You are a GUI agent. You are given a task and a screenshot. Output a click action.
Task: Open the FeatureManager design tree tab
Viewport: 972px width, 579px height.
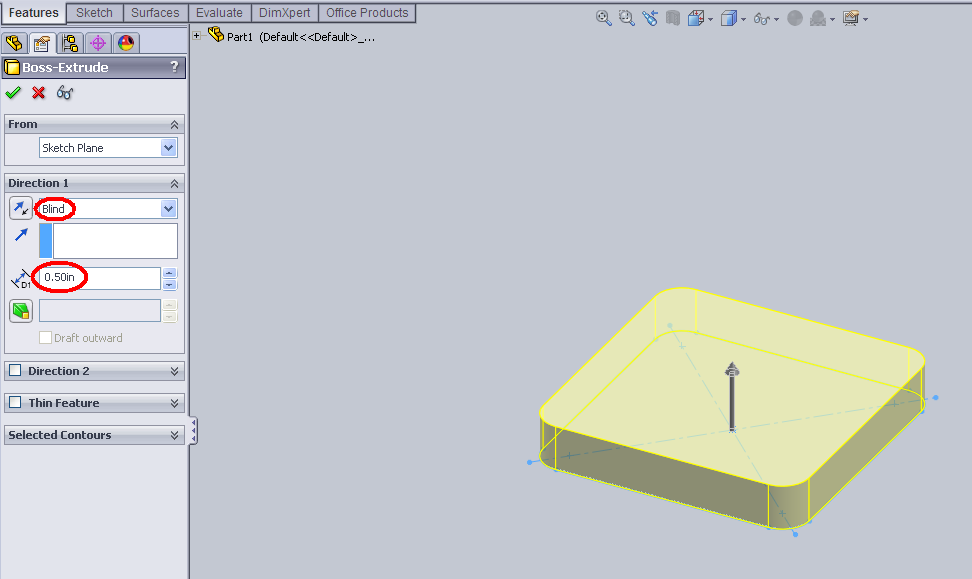14,43
